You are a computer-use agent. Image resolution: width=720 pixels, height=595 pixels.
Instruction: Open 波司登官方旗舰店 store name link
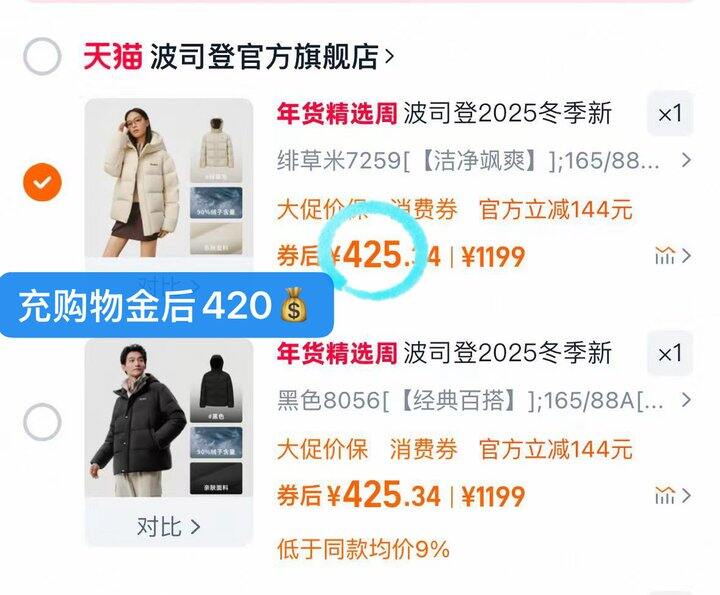[x=264, y=56]
